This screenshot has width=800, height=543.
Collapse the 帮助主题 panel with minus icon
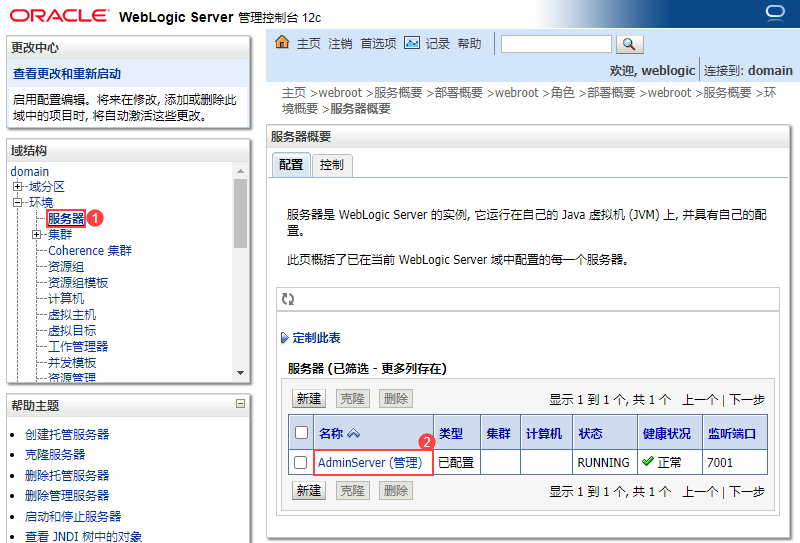pyautogui.click(x=240, y=404)
